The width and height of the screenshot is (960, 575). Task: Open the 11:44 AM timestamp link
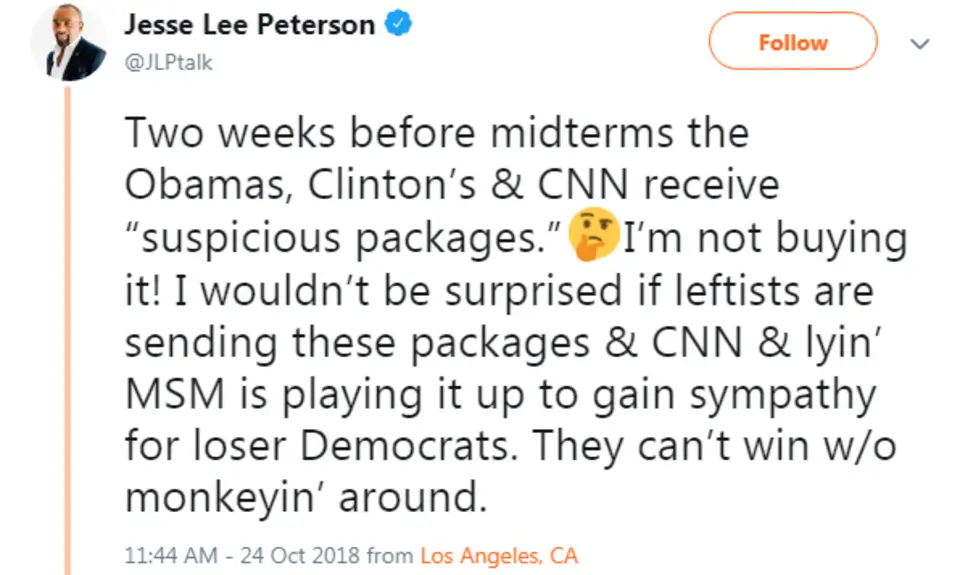161,554
